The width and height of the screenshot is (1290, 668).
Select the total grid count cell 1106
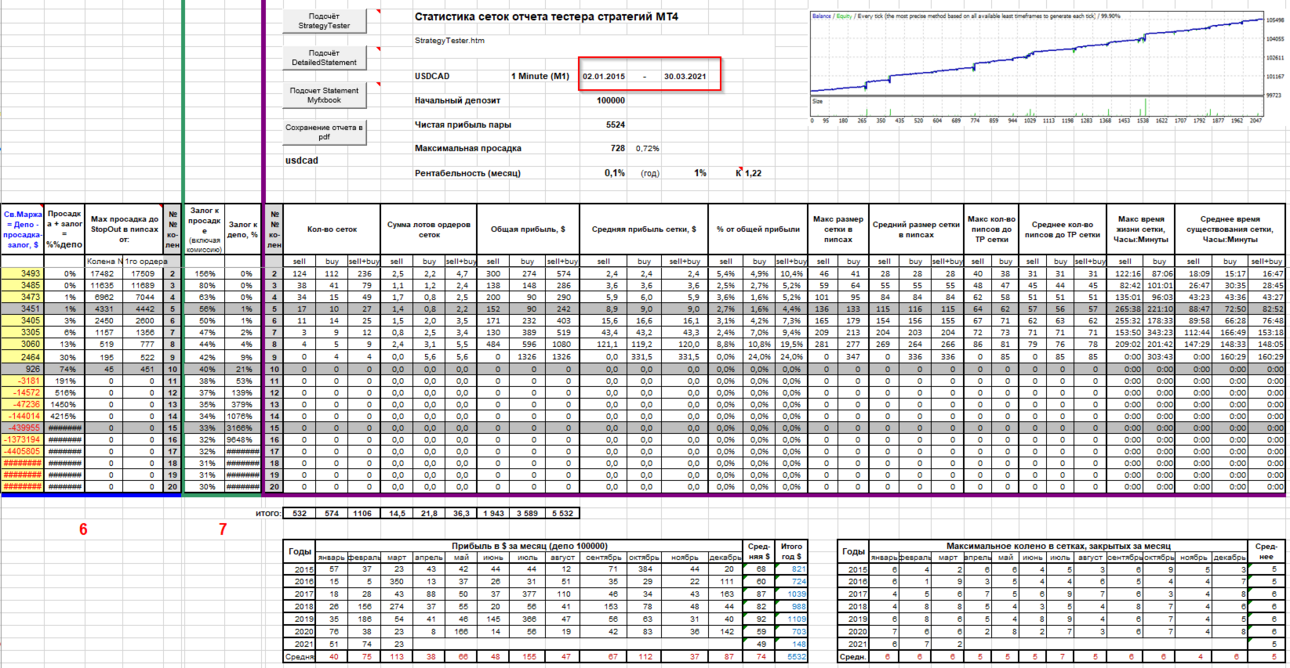(x=362, y=513)
